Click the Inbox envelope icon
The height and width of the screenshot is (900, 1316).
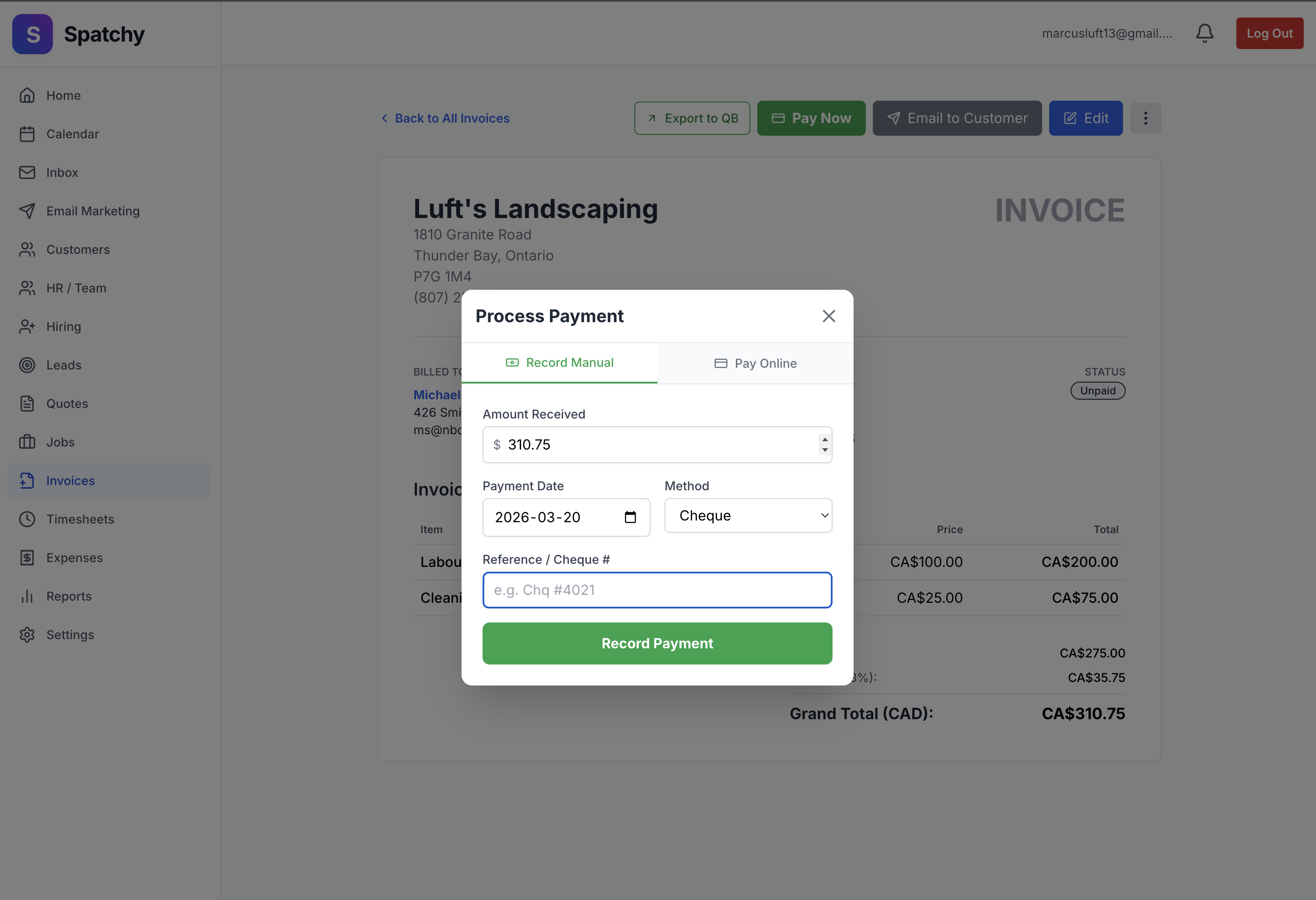coord(27,172)
